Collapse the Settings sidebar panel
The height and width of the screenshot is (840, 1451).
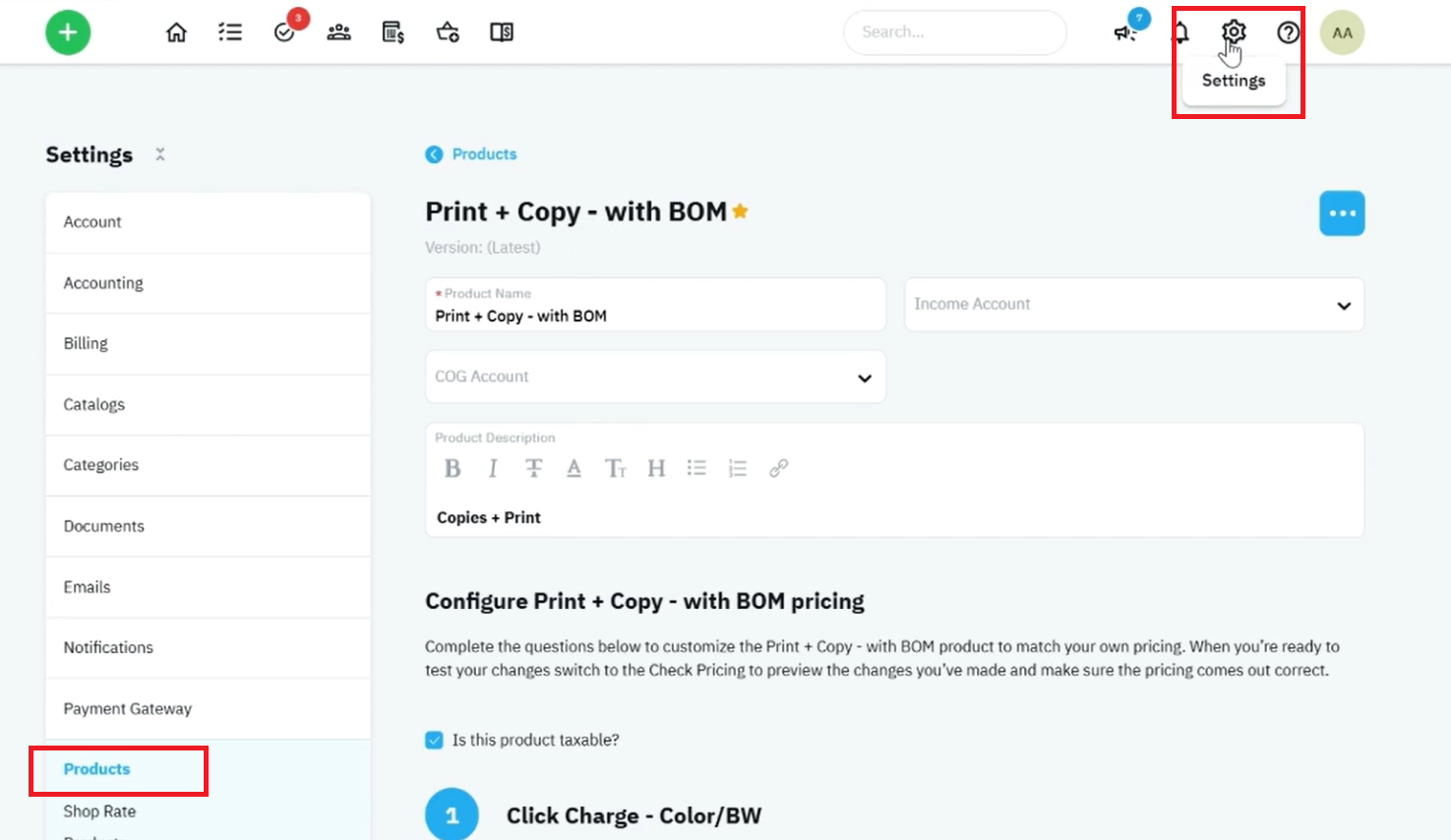pos(160,154)
